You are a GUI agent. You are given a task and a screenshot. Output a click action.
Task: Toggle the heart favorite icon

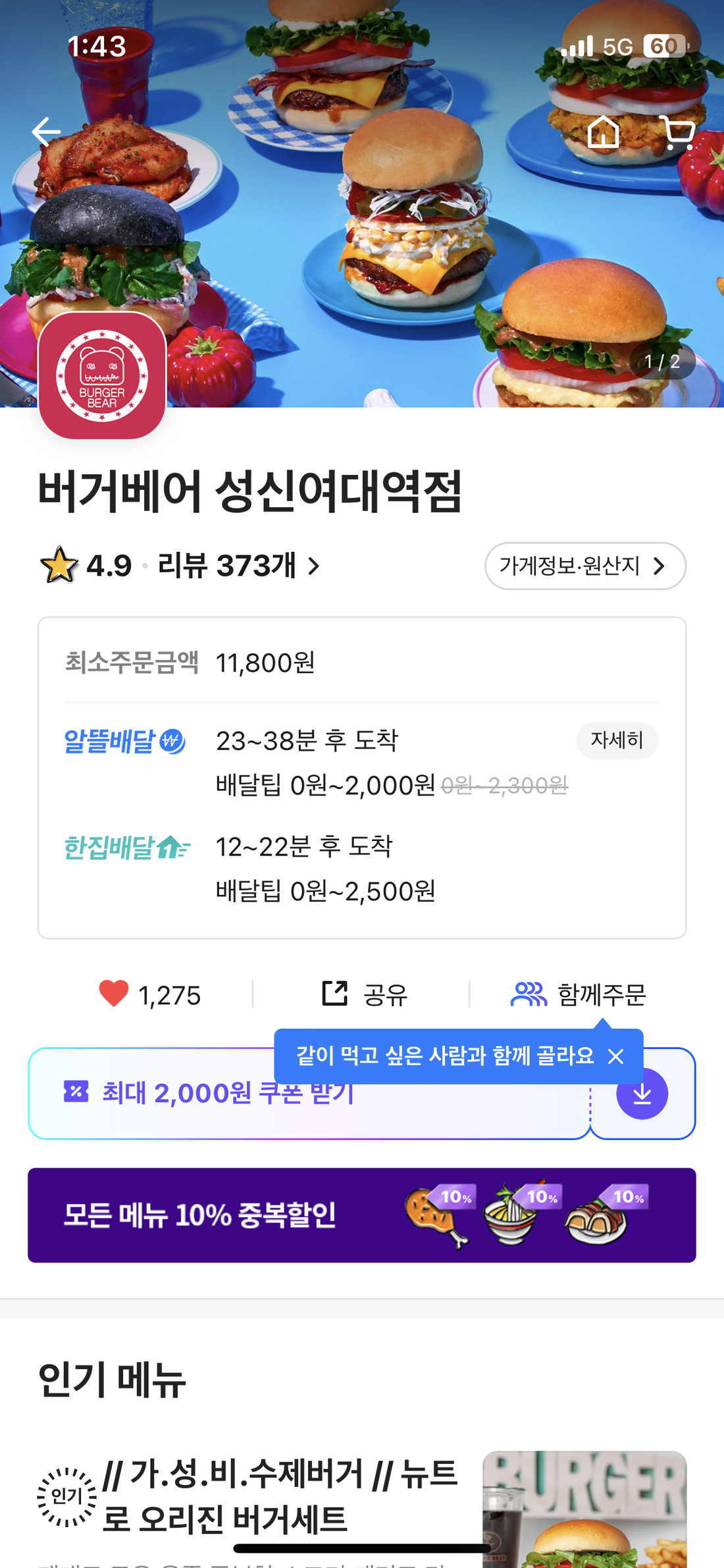114,994
